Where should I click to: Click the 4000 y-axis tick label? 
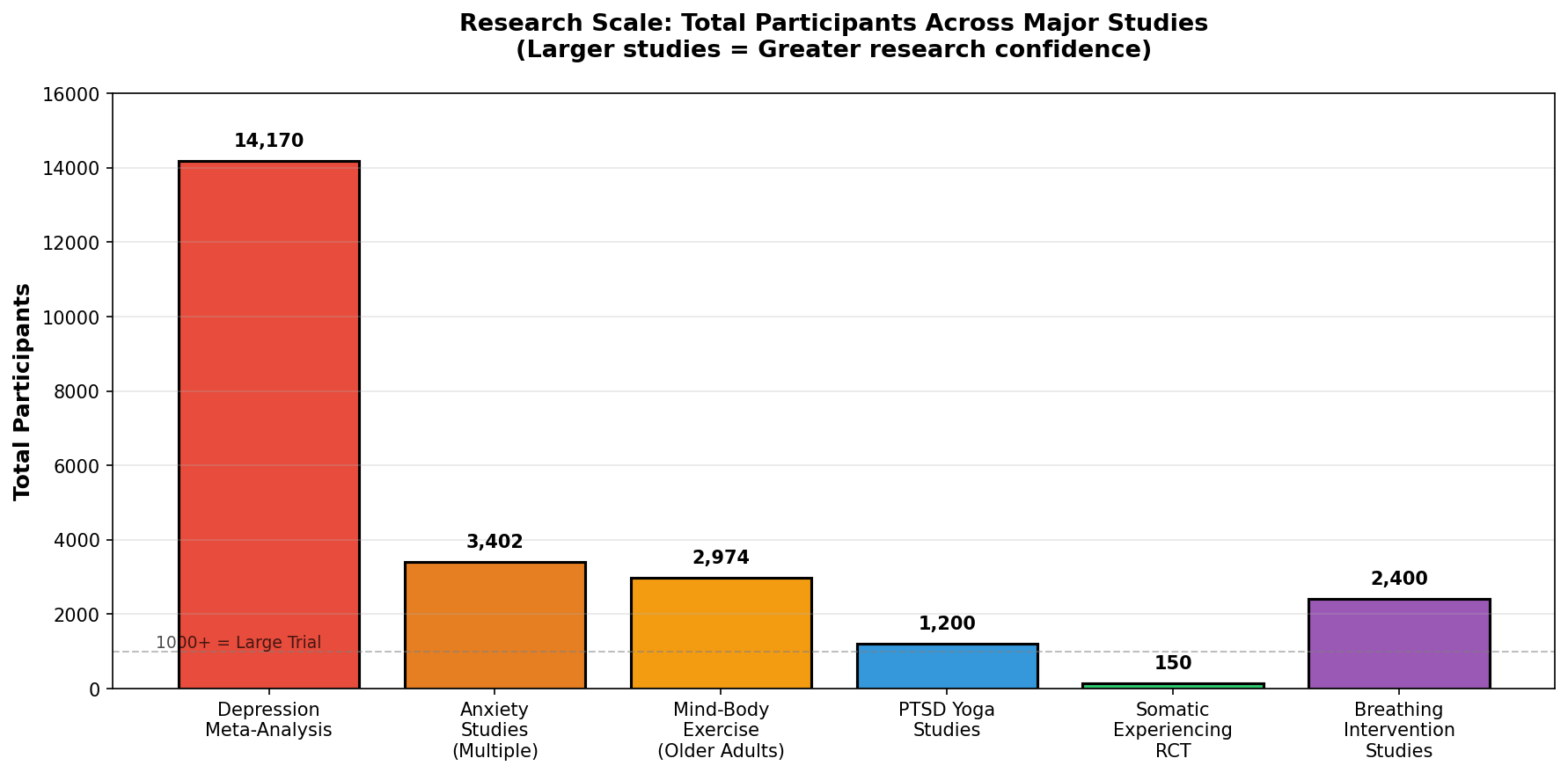77,540
